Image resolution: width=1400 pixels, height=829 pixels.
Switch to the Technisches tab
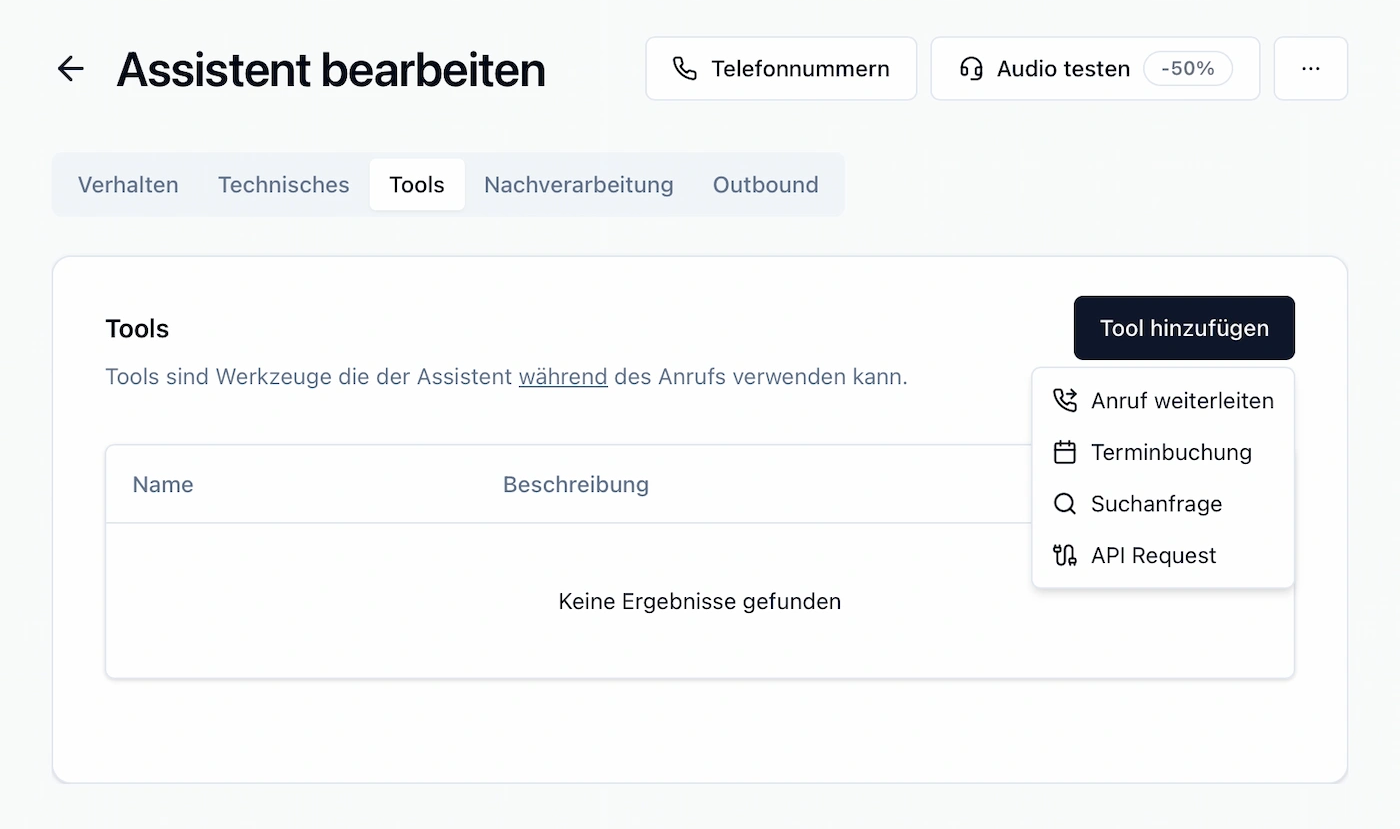tap(283, 184)
